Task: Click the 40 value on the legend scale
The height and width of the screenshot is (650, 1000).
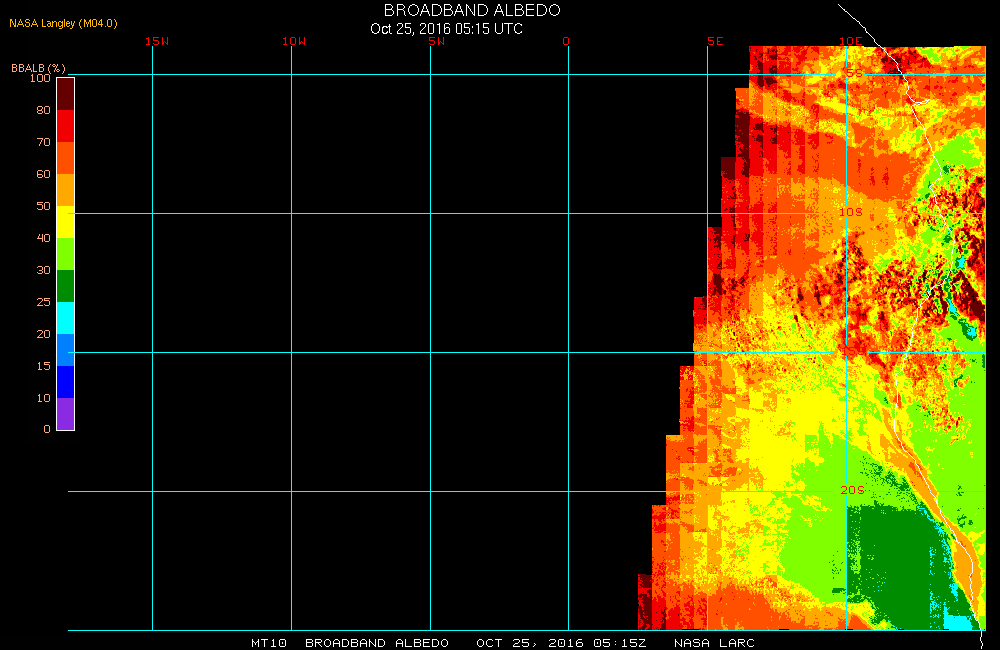Action: 43,238
